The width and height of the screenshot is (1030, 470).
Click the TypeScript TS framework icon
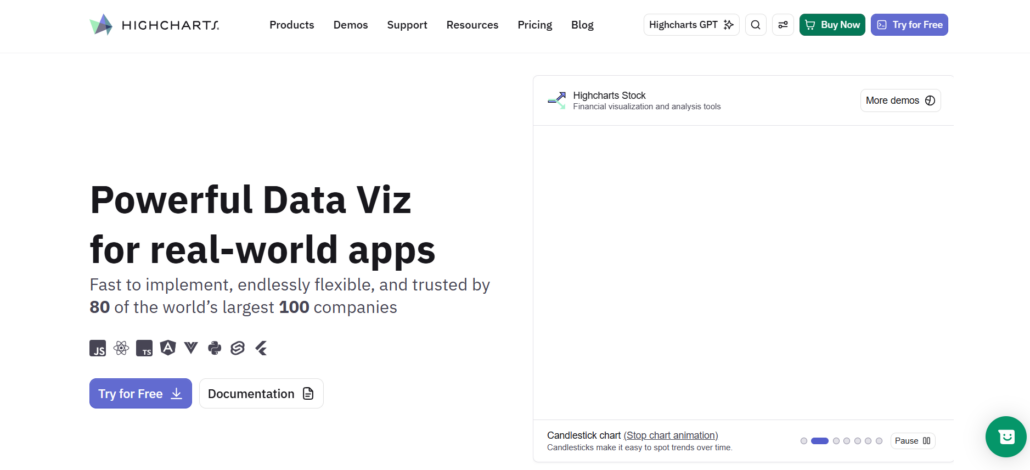pyautogui.click(x=145, y=348)
